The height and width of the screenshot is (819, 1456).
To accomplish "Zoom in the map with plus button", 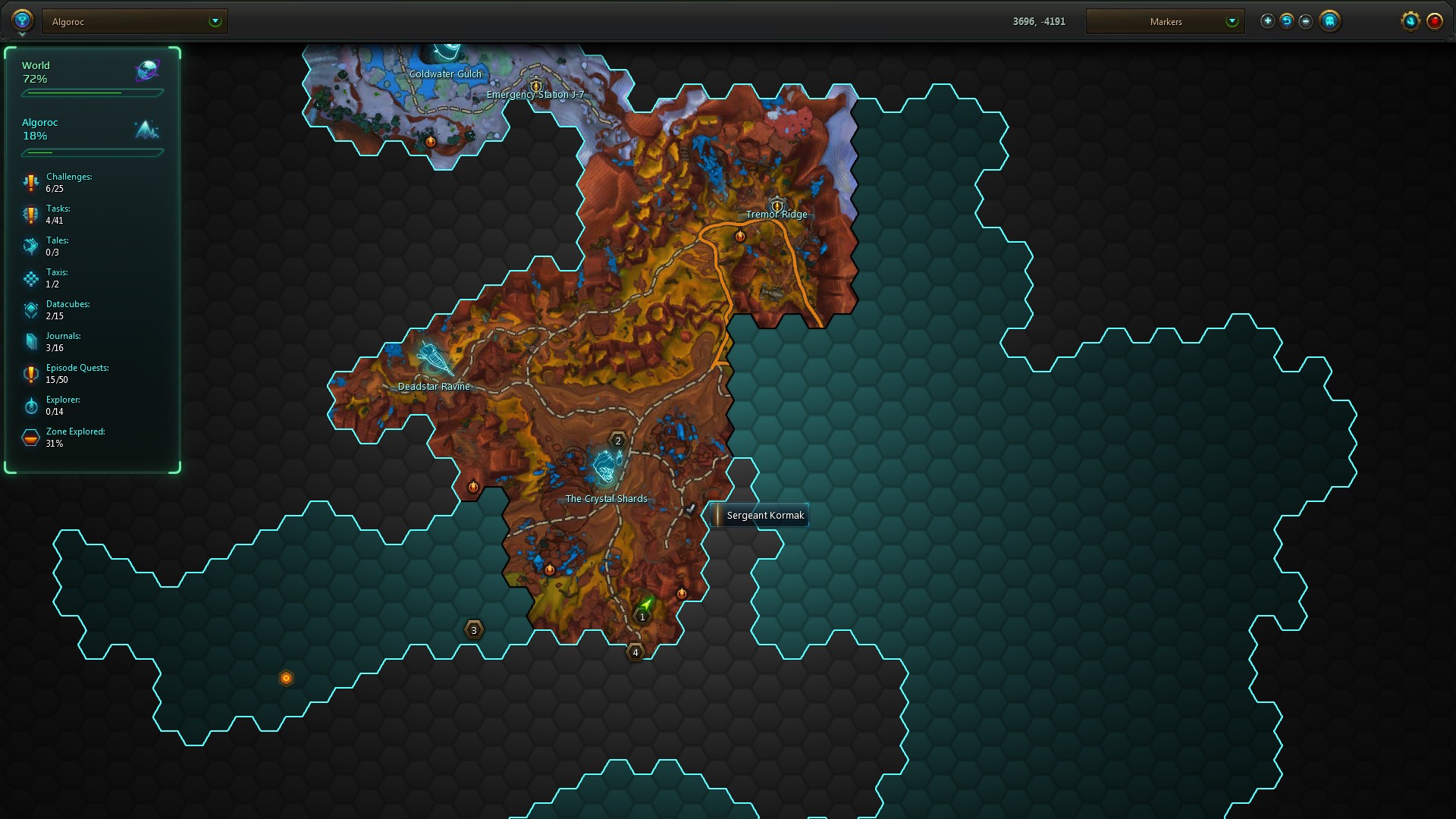I will [x=1267, y=21].
